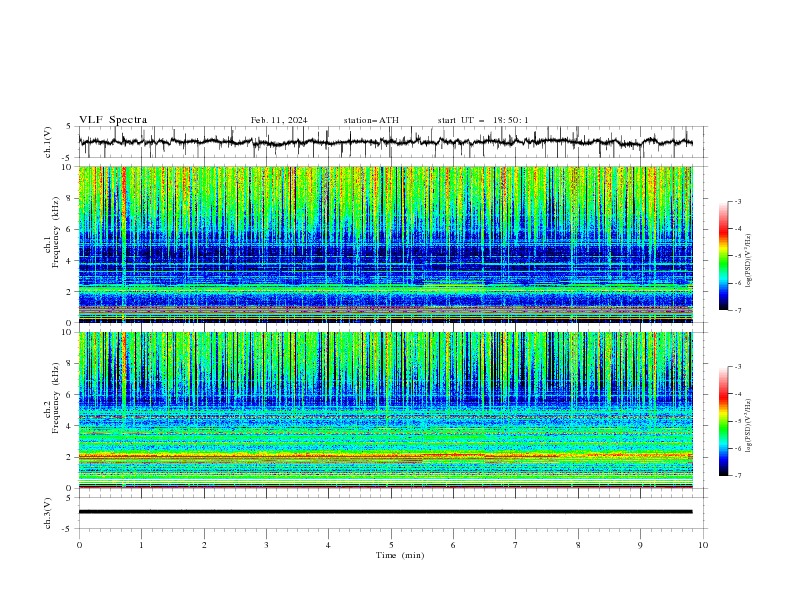
Task: Click the time axis tick label "9"
Action: 640,545
